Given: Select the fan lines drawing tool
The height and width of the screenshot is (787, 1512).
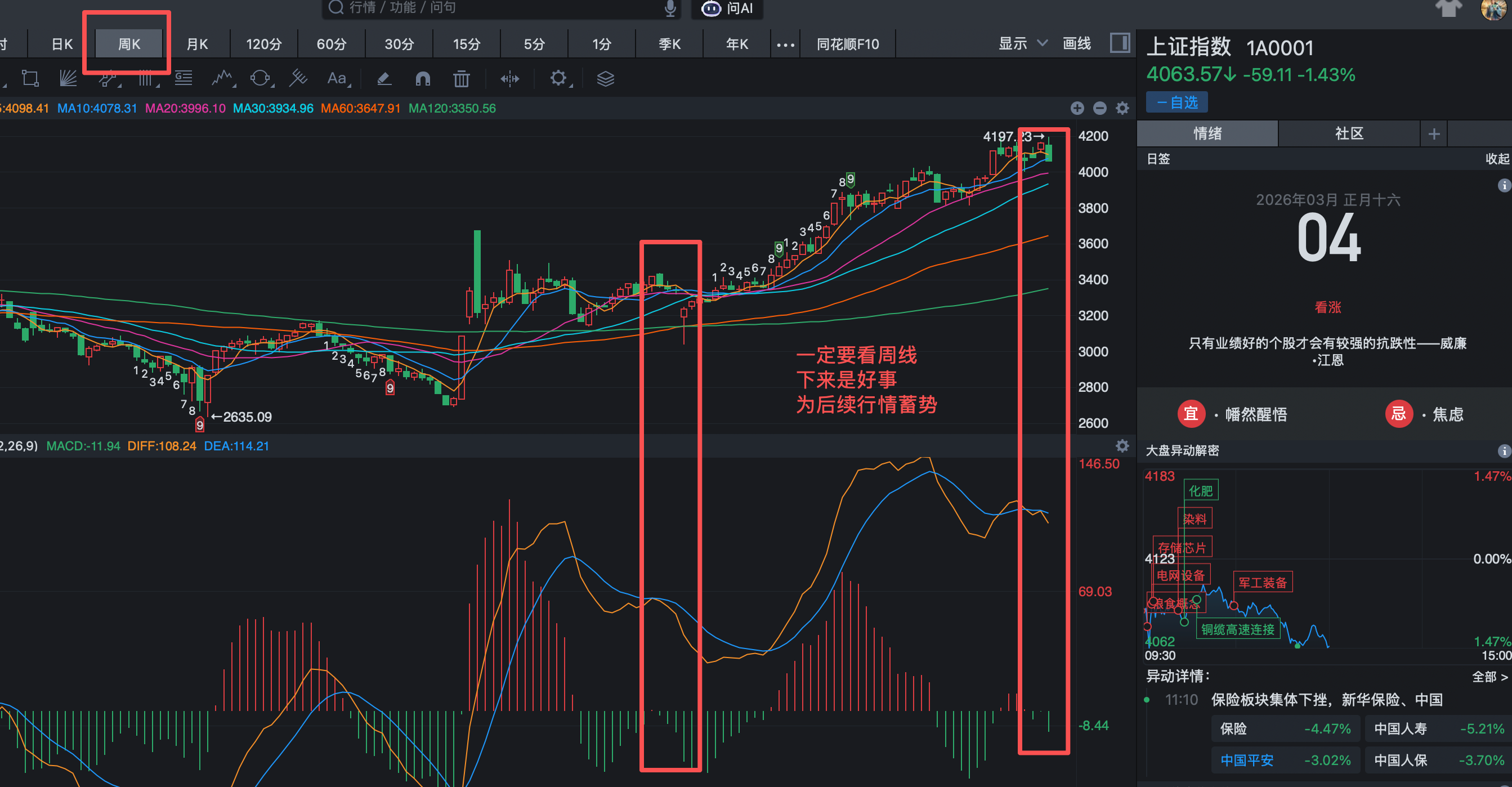Looking at the screenshot, I should [x=68, y=78].
